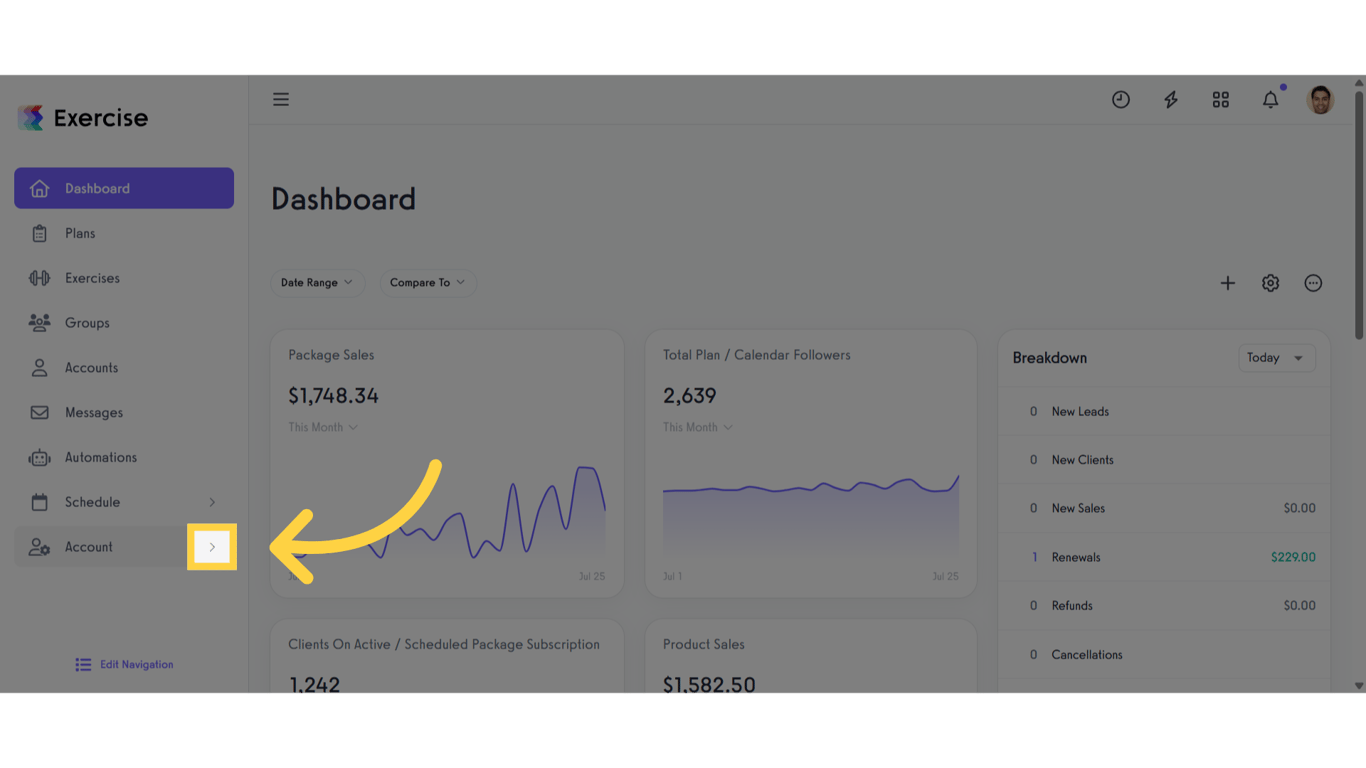Screen dimensions: 1366x768
Task: Click the Package Sales amount $1,748.34
Action: tap(333, 396)
